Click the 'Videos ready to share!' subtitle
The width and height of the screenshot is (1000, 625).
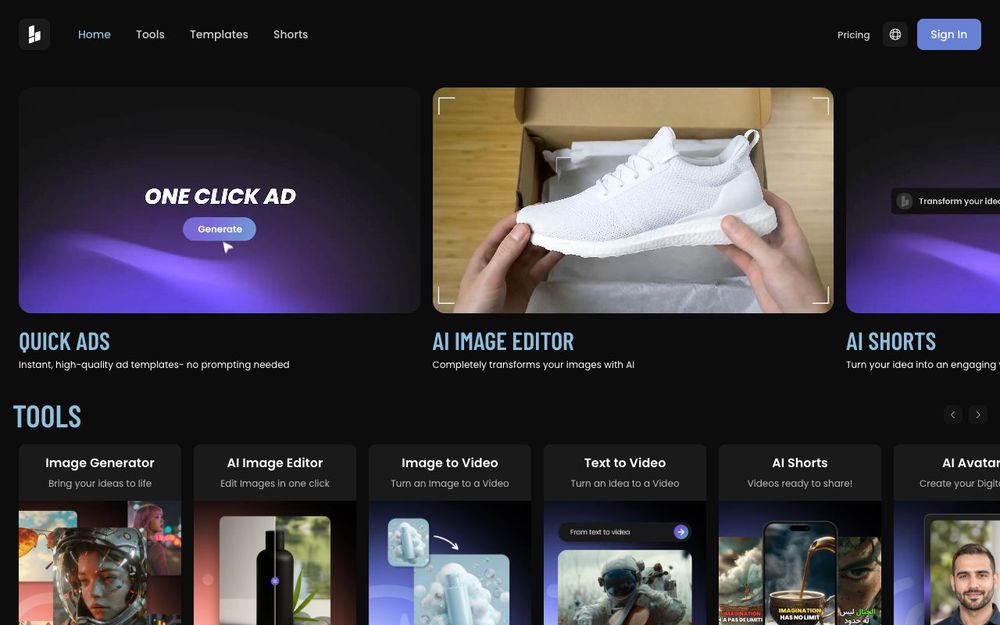800,483
